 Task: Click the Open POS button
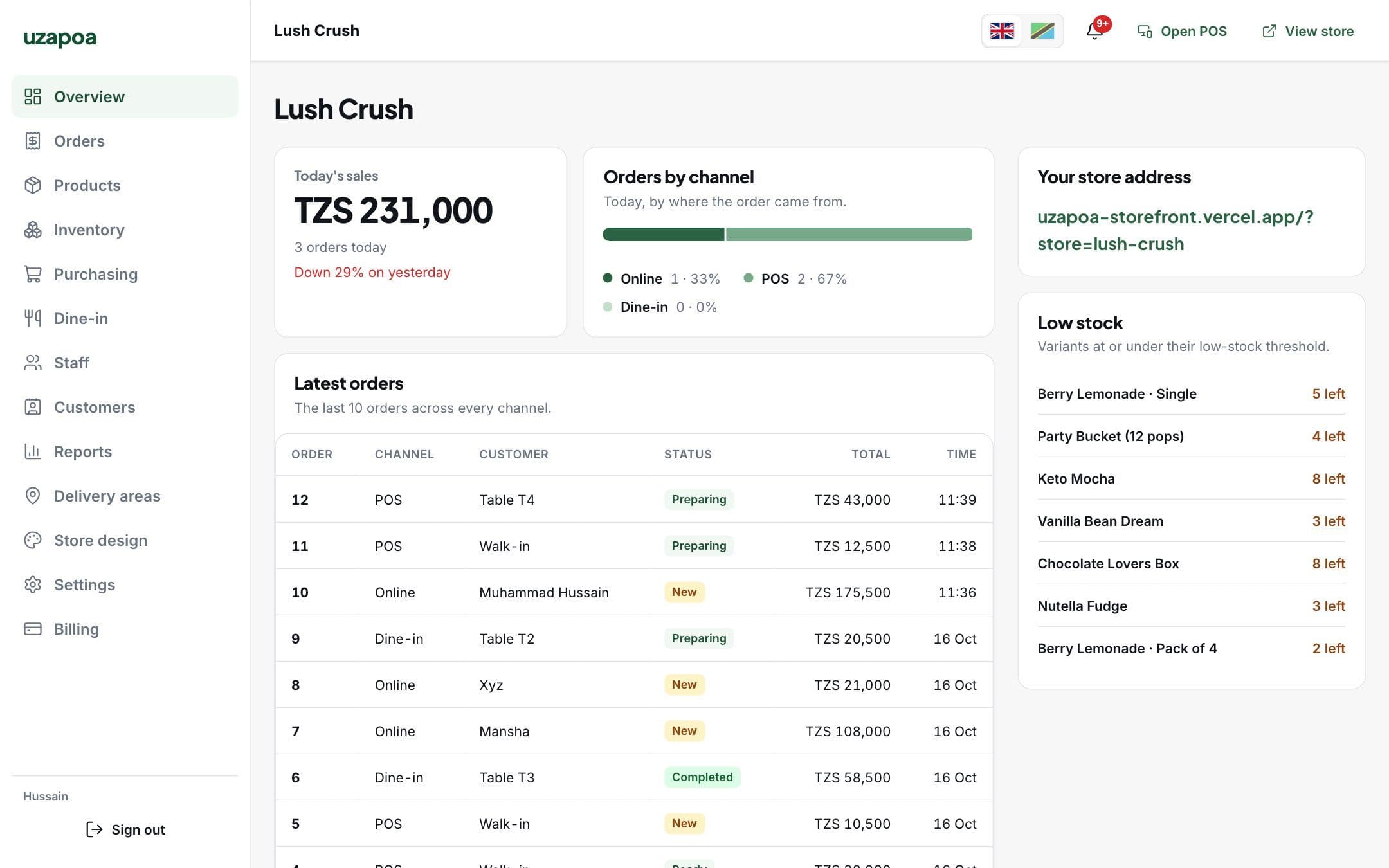point(1182,31)
